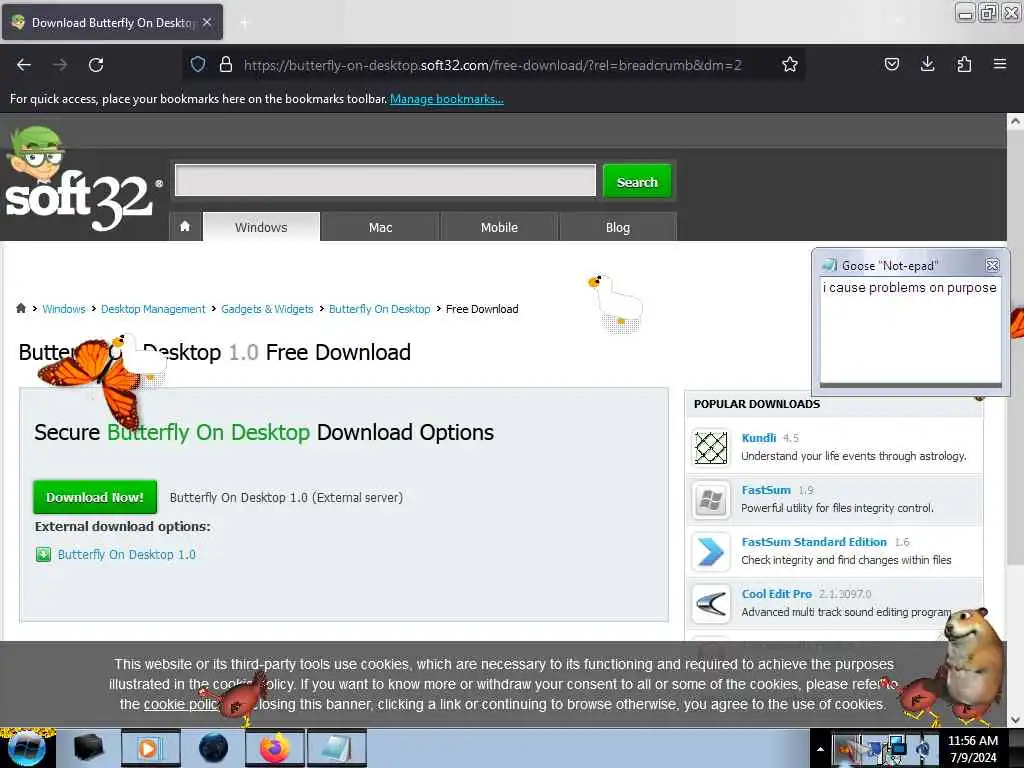Select the Windows tab
The width and height of the screenshot is (1024, 768).
tap(261, 227)
